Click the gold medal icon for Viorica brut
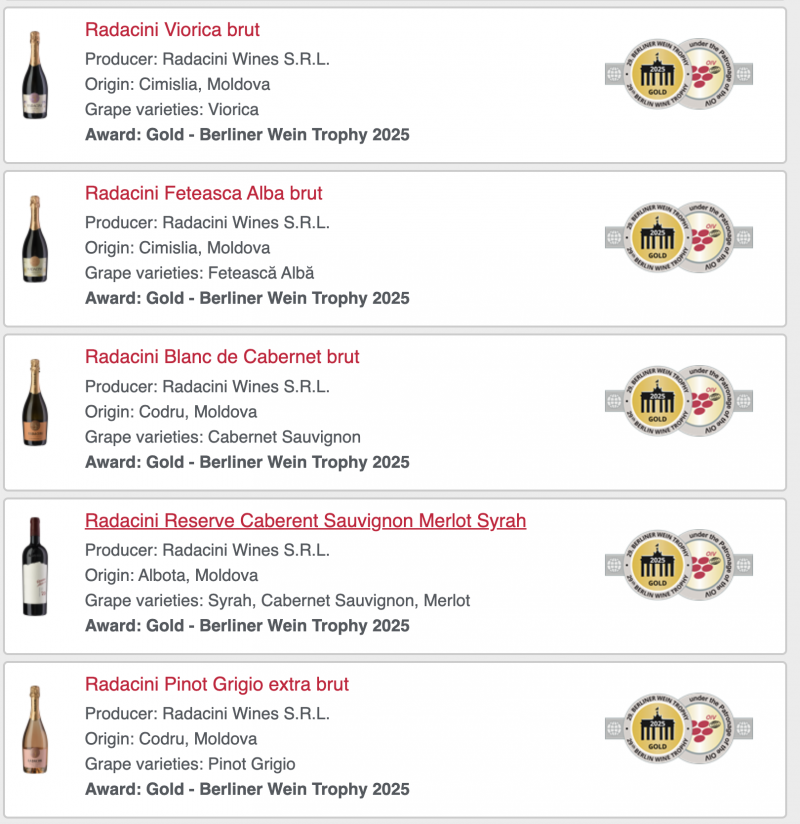 point(658,73)
